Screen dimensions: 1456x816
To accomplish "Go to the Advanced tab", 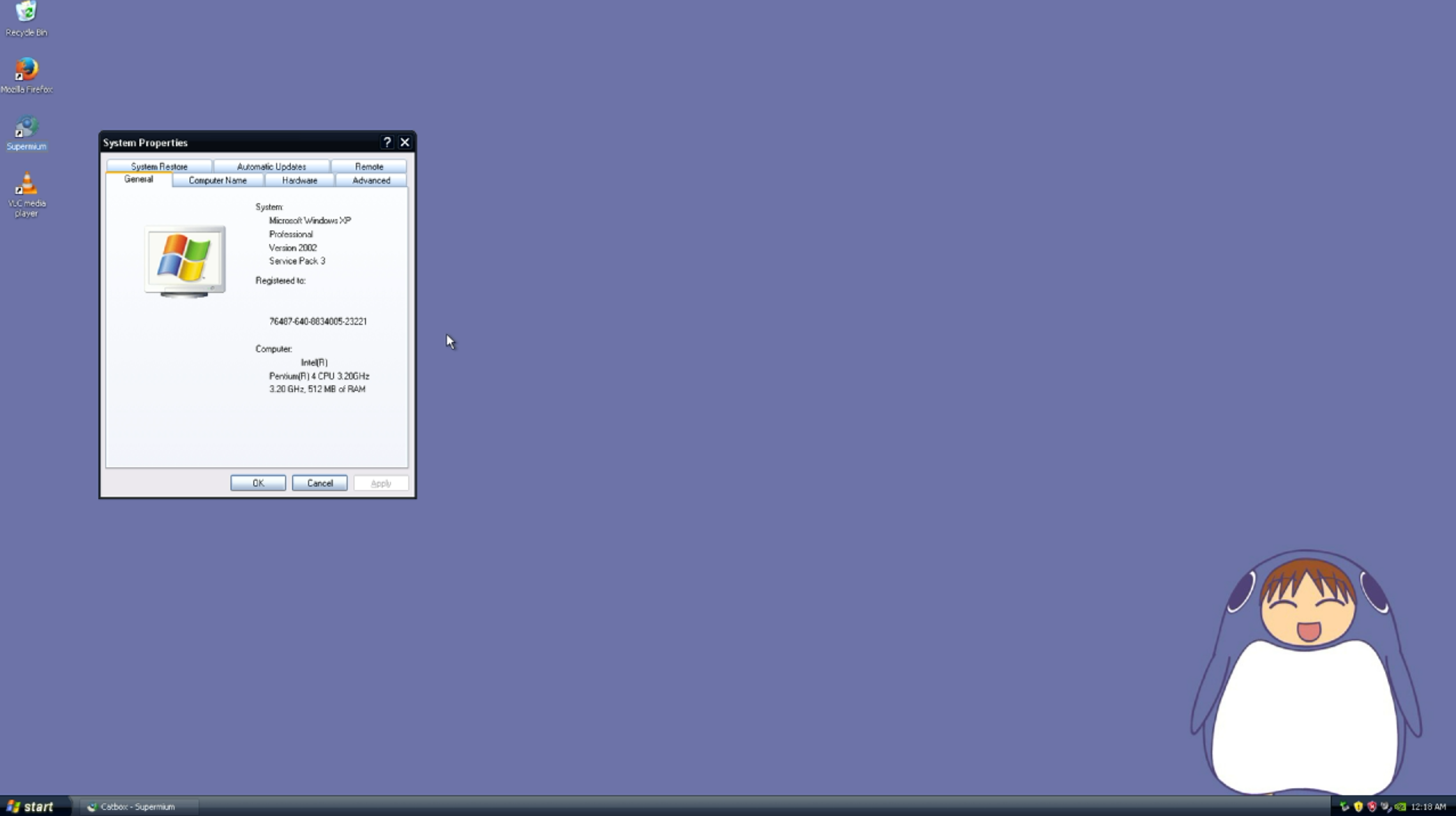I will (371, 181).
